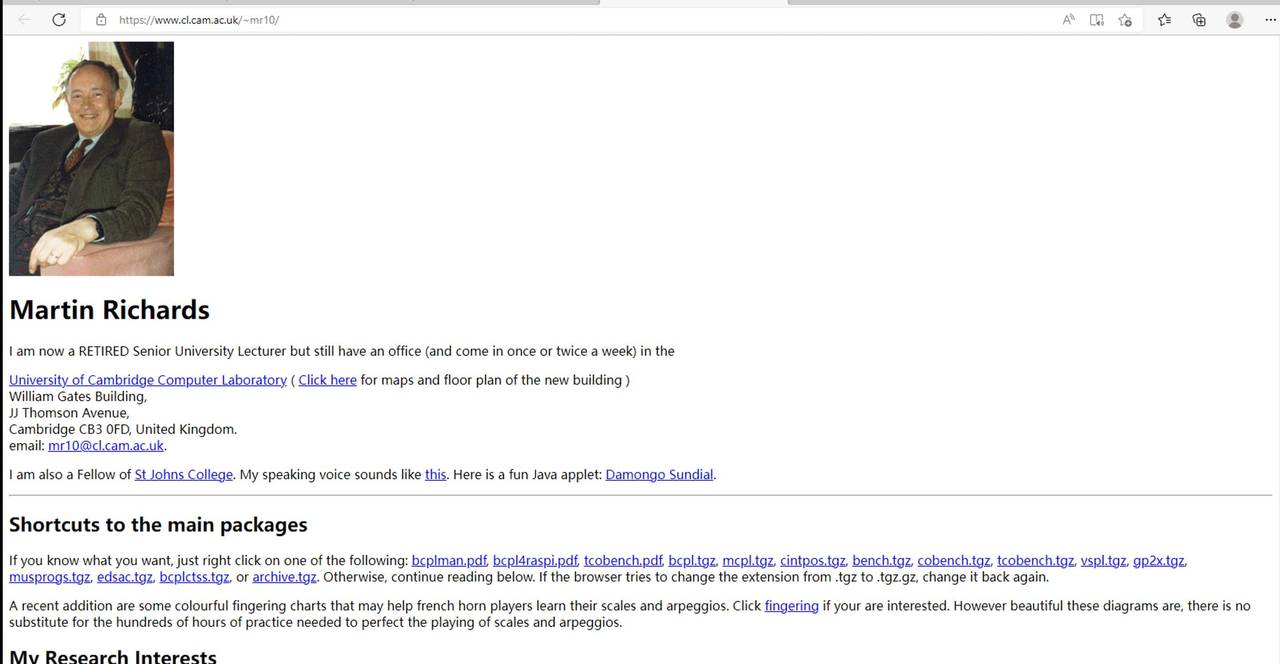
Task: Open Damongo Sundial applet link
Action: (x=659, y=475)
